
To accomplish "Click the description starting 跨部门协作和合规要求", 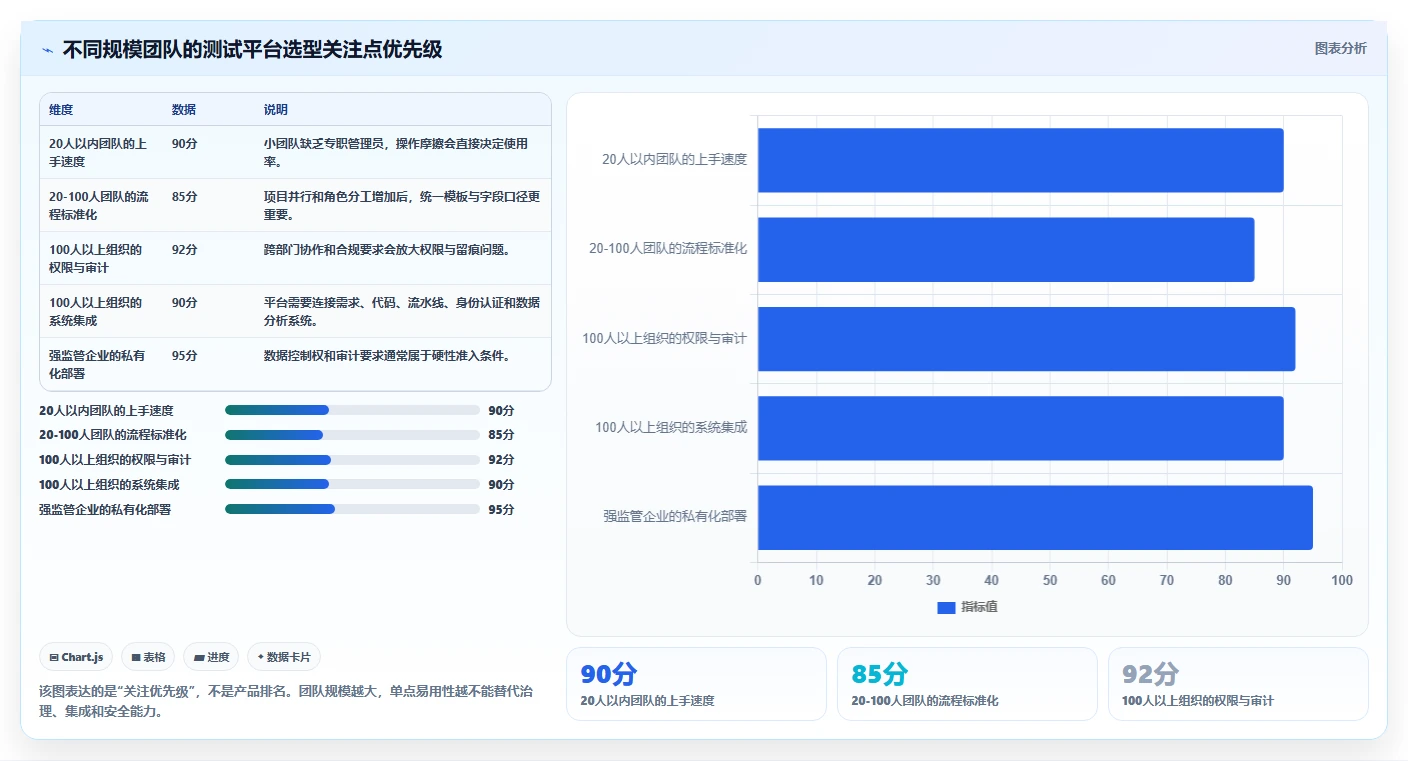I will (x=387, y=249).
